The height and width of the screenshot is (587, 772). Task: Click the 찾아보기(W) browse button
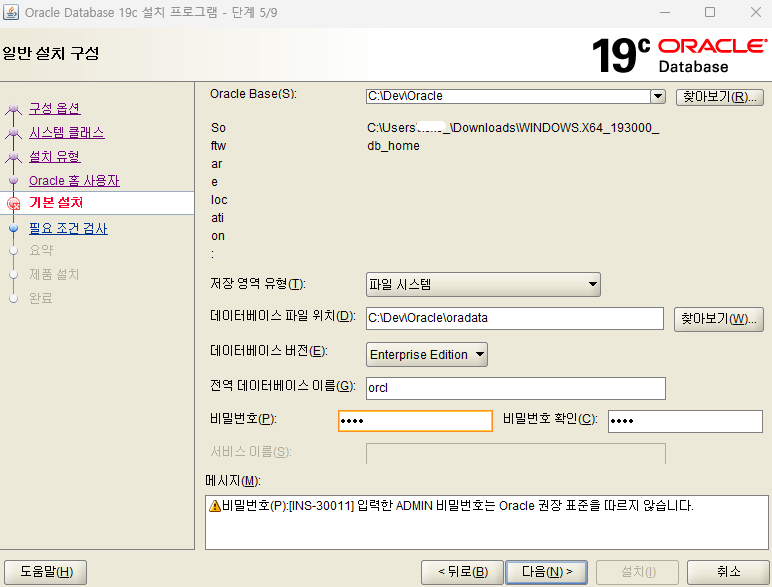[x=718, y=319]
